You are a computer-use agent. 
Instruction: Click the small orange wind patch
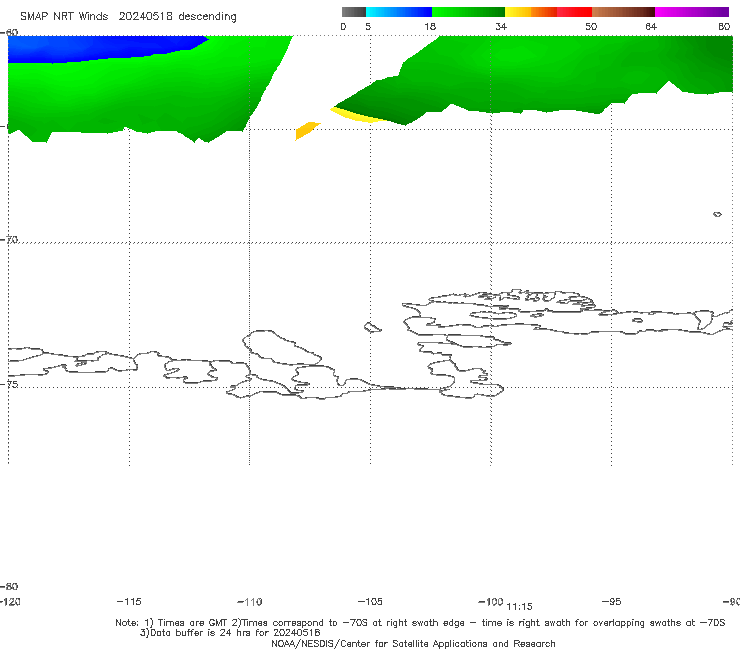pyautogui.click(x=307, y=130)
